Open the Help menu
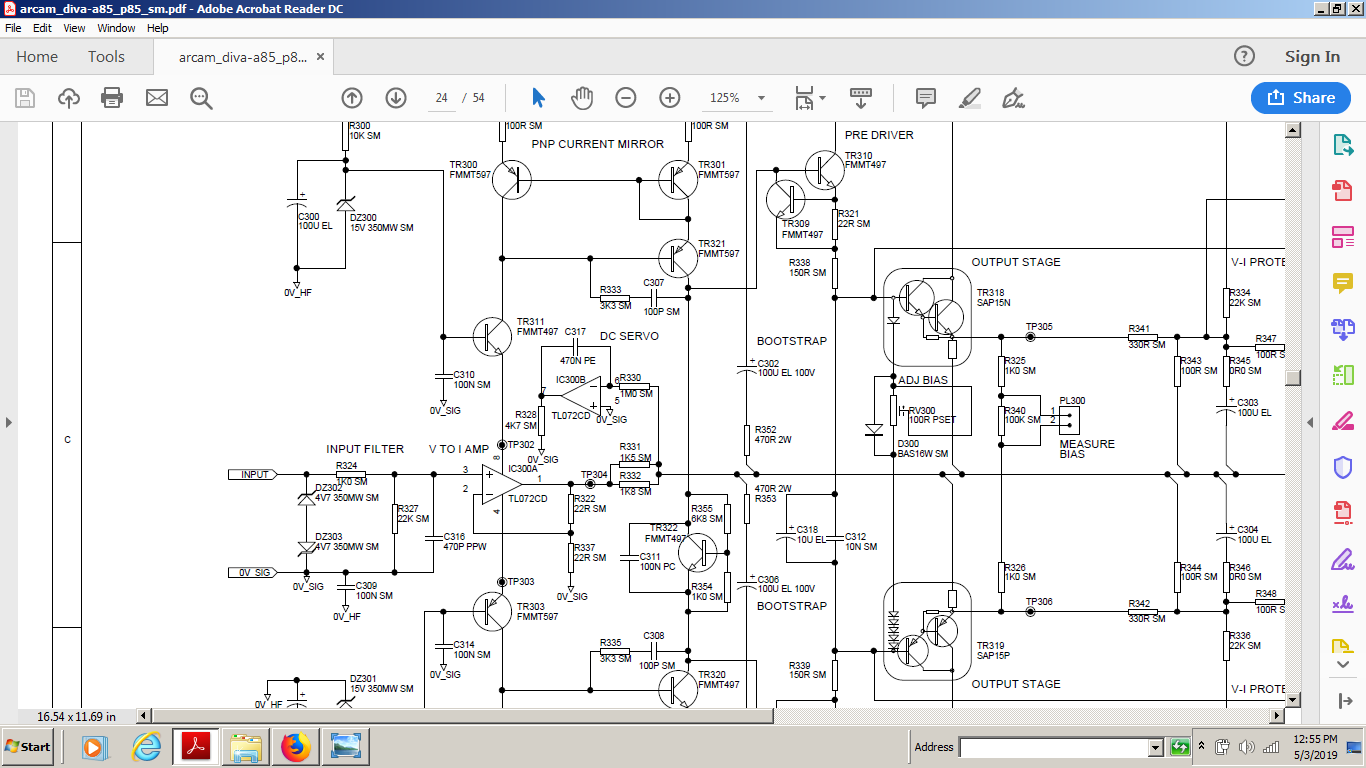Image resolution: width=1366 pixels, height=768 pixels. click(x=158, y=28)
